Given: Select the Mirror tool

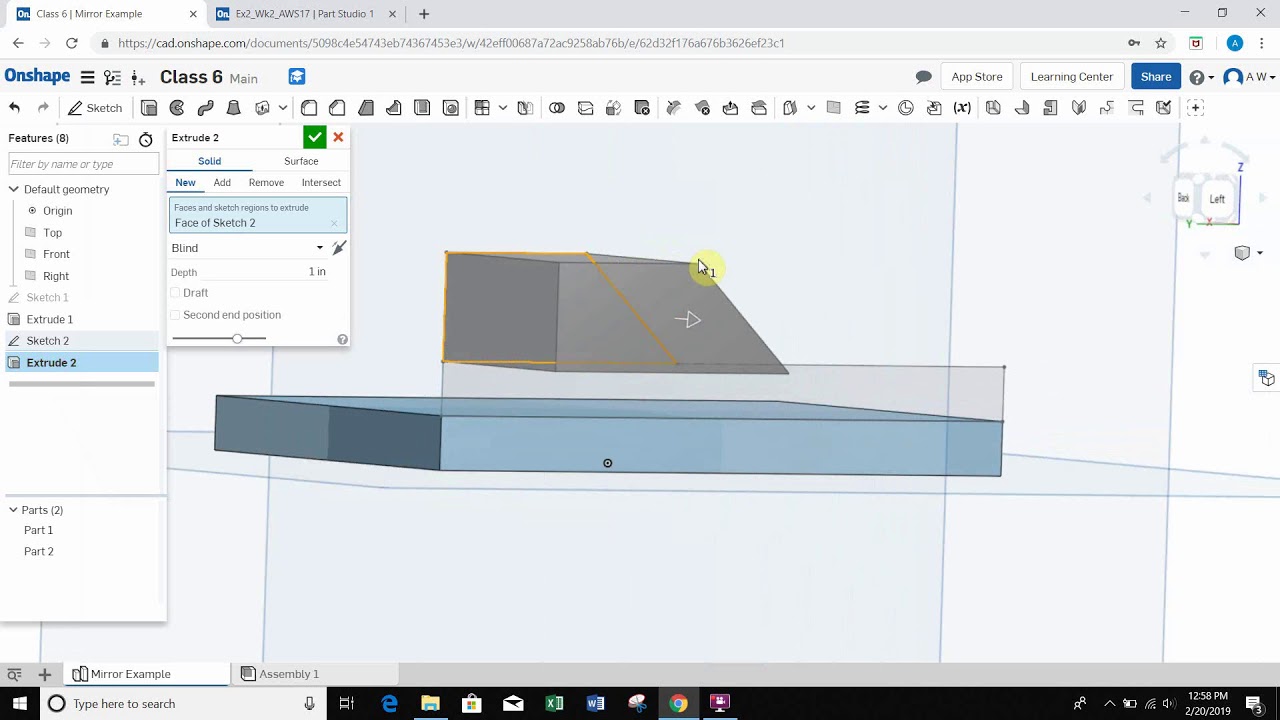Looking at the screenshot, I should pyautogui.click(x=525, y=108).
